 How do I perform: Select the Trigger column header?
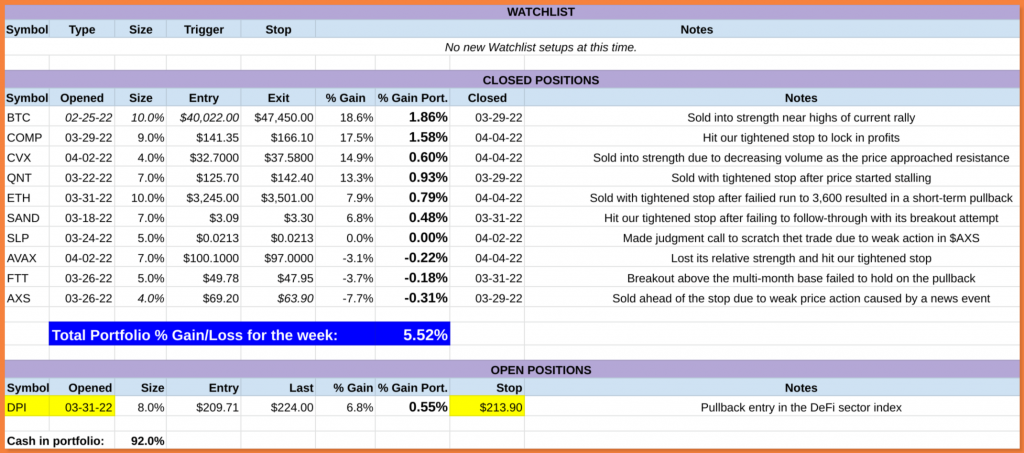click(204, 29)
